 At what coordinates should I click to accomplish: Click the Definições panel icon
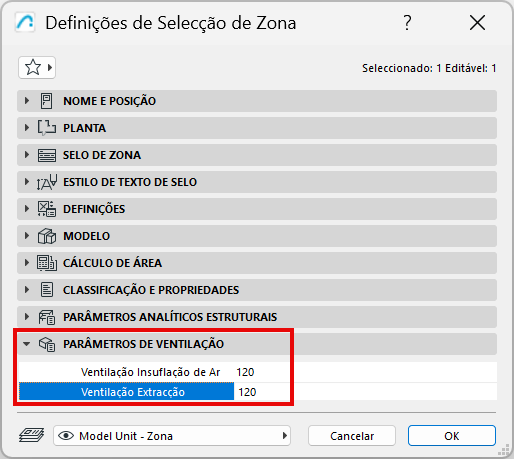pos(47,209)
